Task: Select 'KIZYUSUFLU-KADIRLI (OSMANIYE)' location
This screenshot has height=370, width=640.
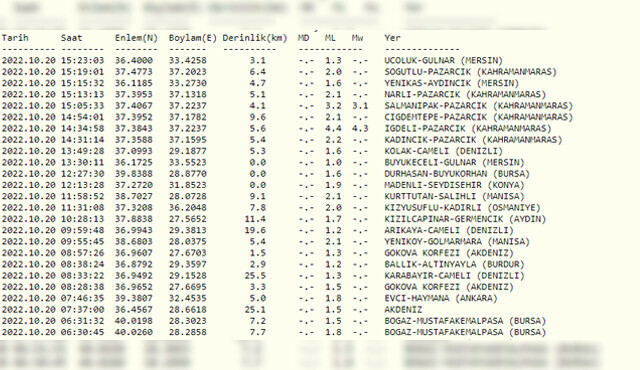Action: click(462, 208)
